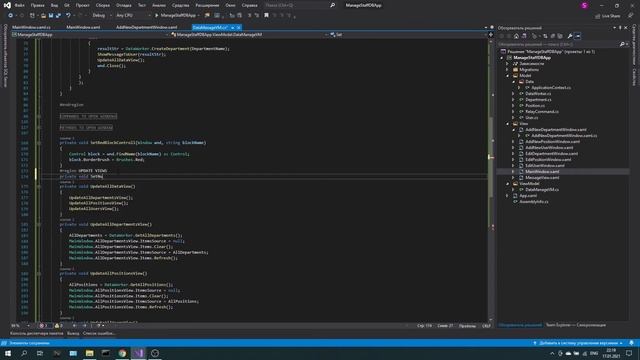Click the CRLF line ending indicator
The height and width of the screenshot is (360, 640).
click(x=486, y=326)
